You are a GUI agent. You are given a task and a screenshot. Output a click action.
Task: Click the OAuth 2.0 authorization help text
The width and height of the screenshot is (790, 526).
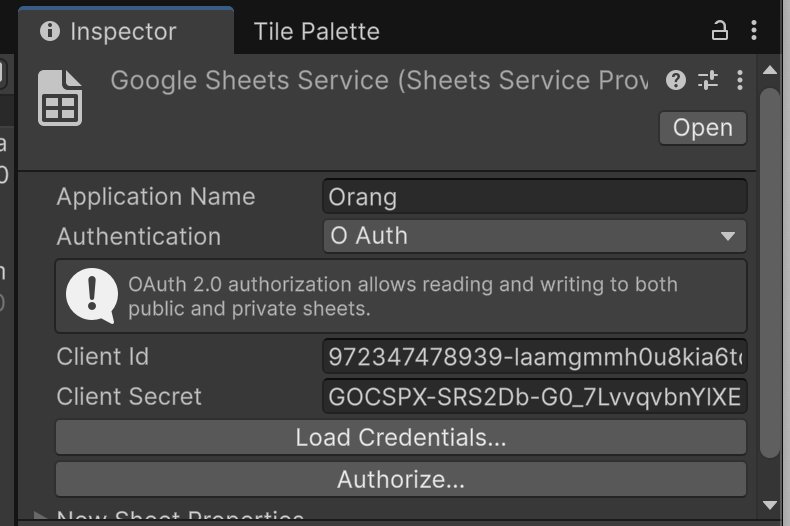[x=403, y=296]
